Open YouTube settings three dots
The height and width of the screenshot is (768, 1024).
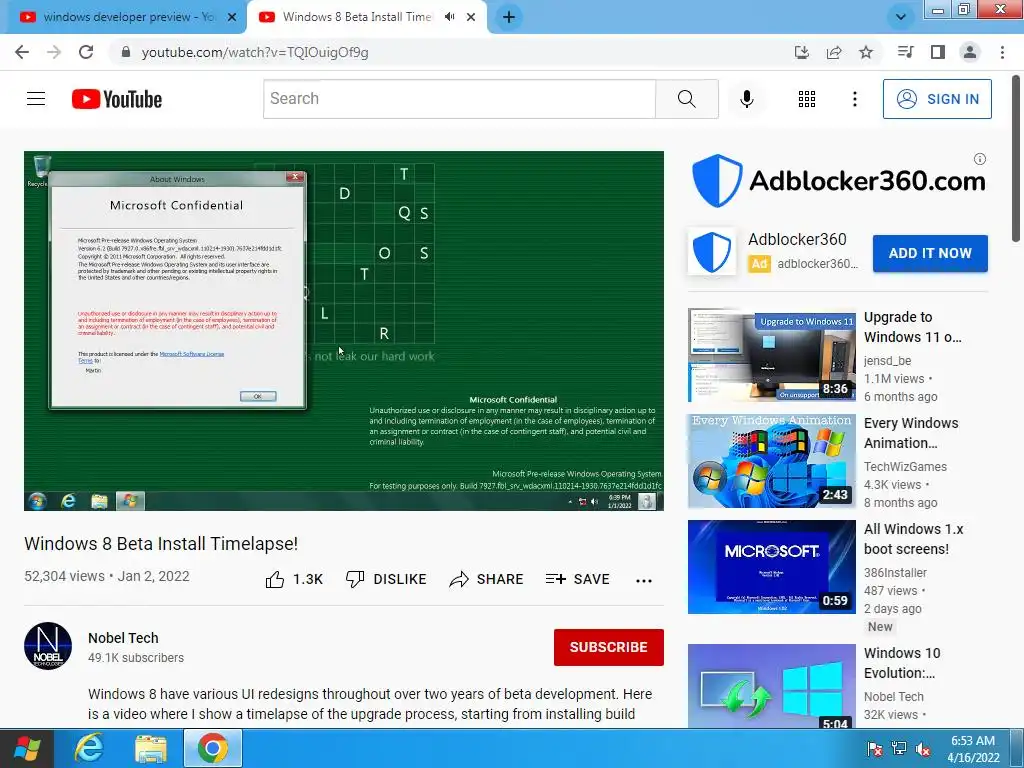[x=854, y=99]
